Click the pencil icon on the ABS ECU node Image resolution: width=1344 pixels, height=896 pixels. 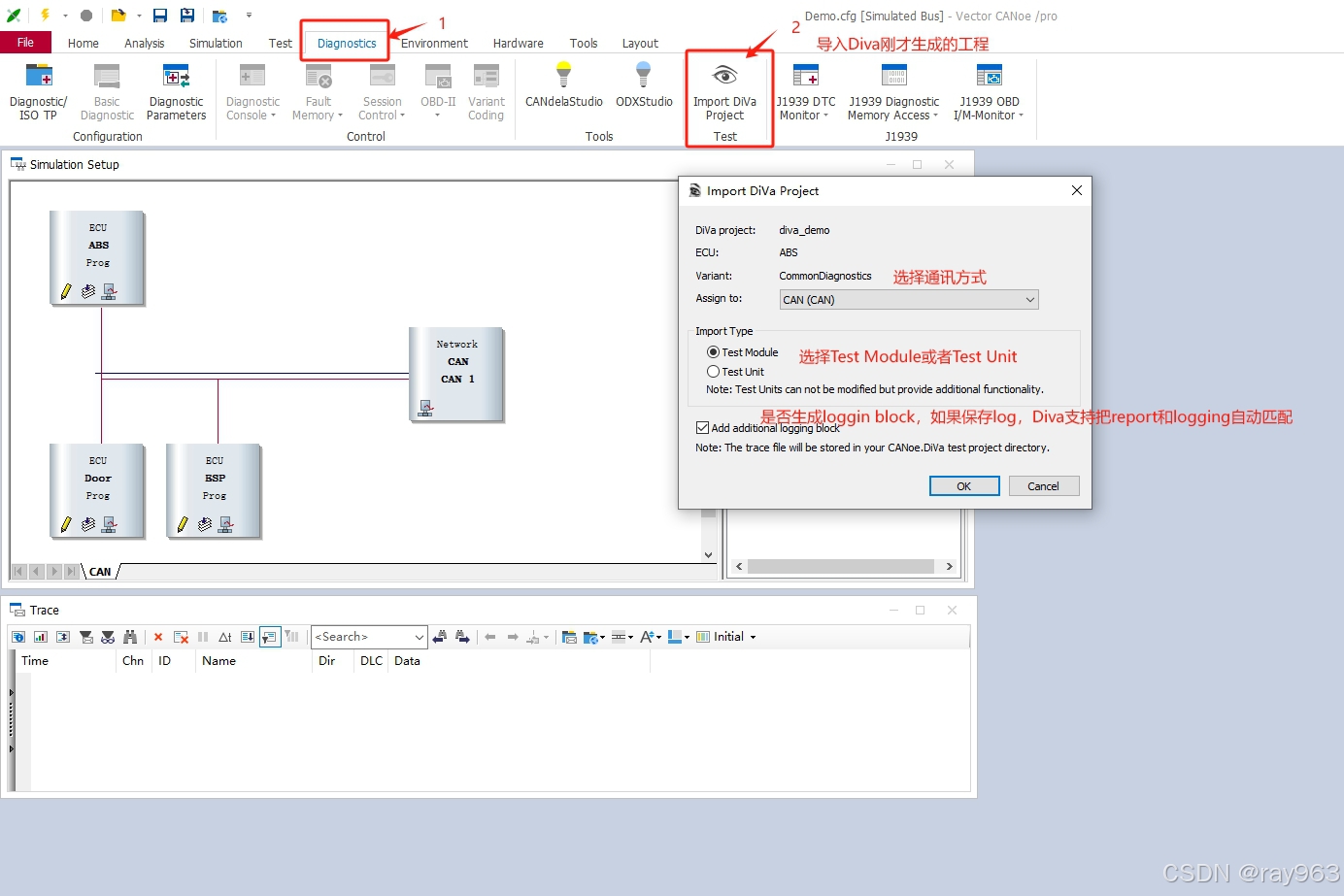click(x=66, y=291)
